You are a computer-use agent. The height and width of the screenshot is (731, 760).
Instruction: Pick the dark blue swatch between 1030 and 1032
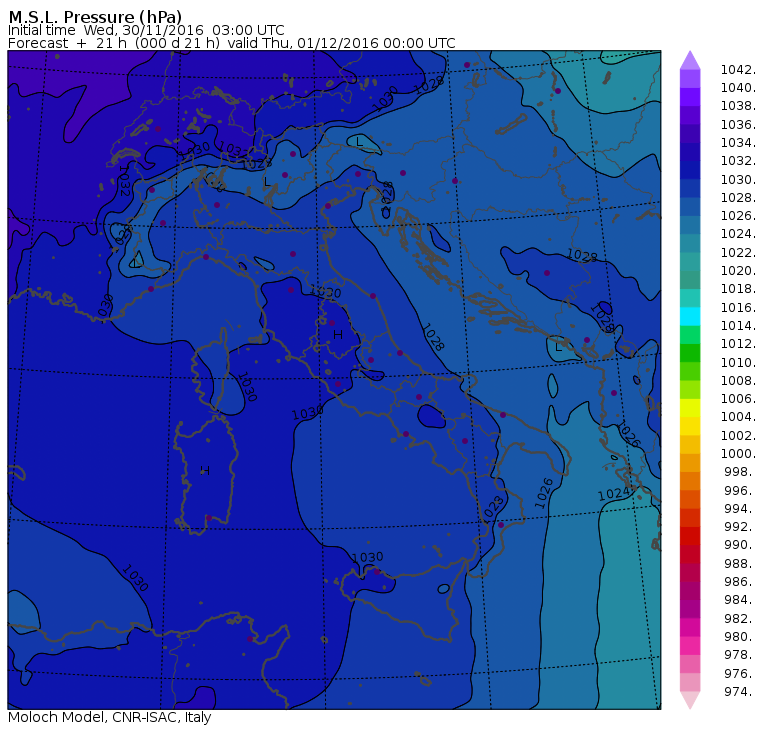click(x=690, y=170)
